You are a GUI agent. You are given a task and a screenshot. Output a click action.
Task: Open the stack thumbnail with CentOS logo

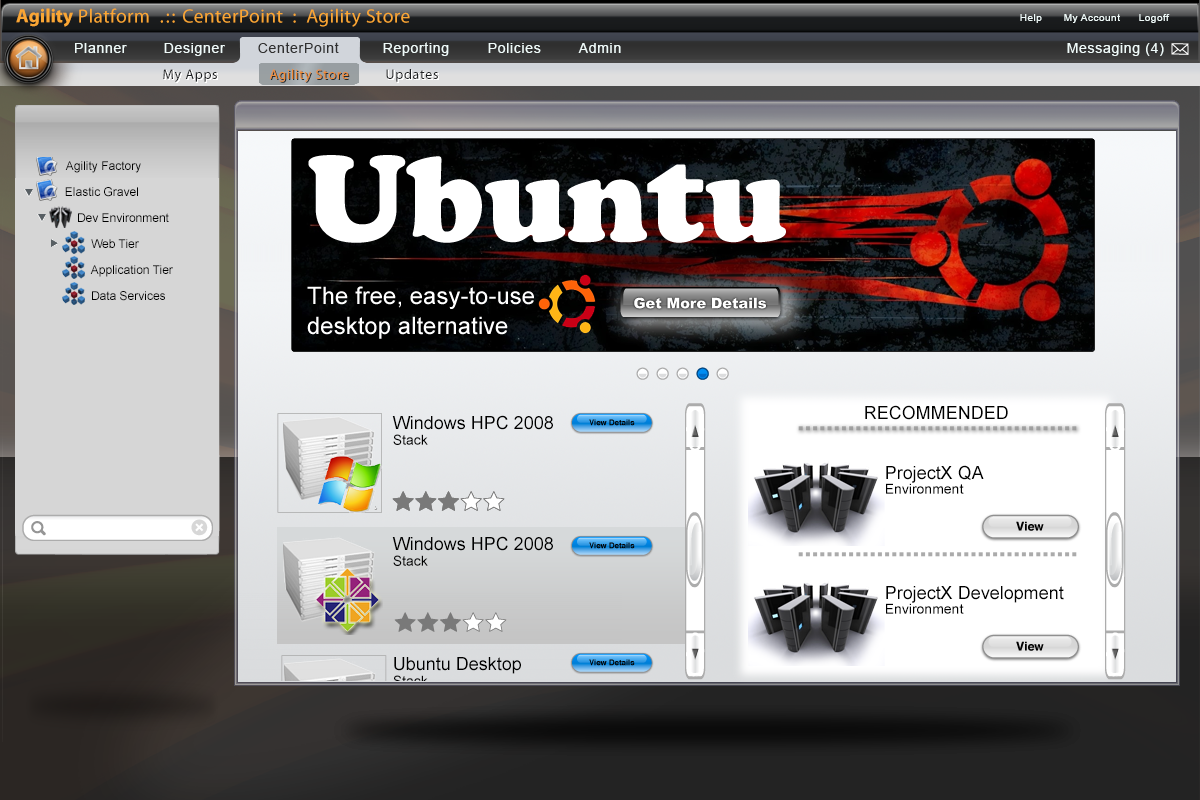pos(329,585)
